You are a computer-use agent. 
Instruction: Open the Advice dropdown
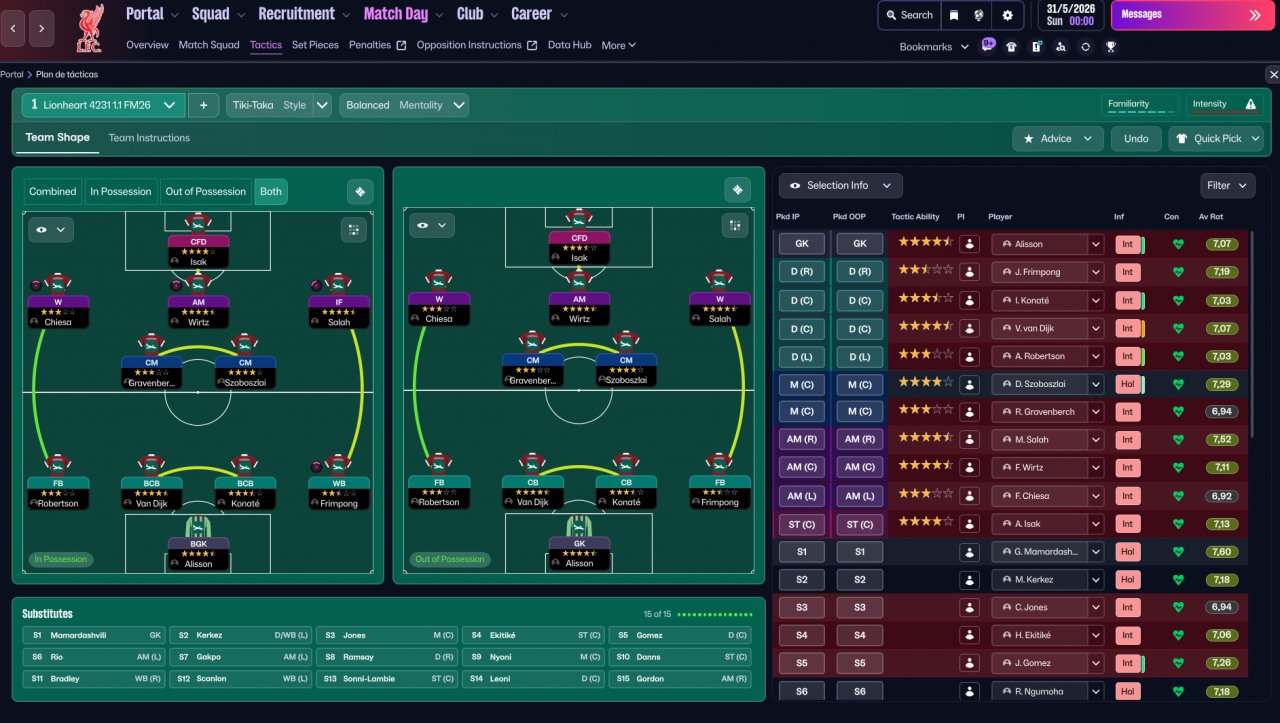tap(1058, 139)
